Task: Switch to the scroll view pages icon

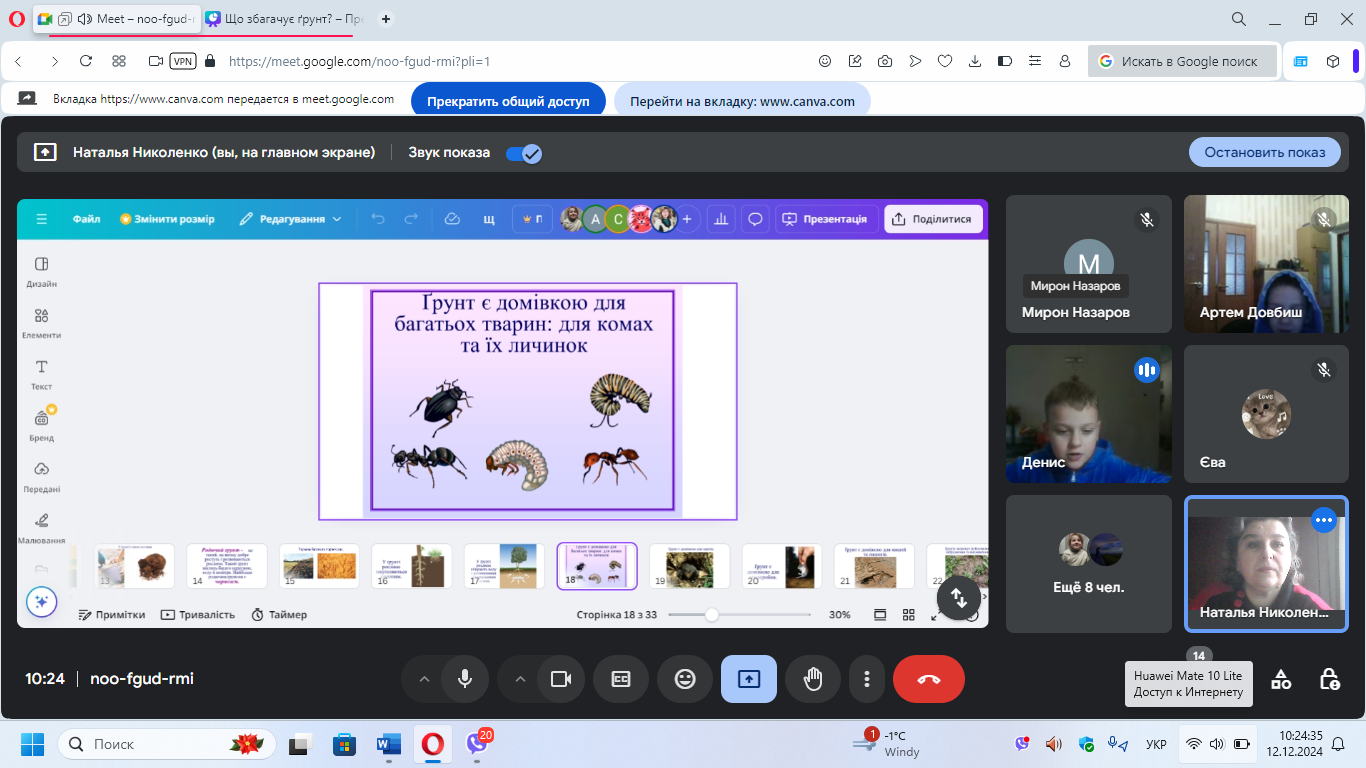Action: 880,614
